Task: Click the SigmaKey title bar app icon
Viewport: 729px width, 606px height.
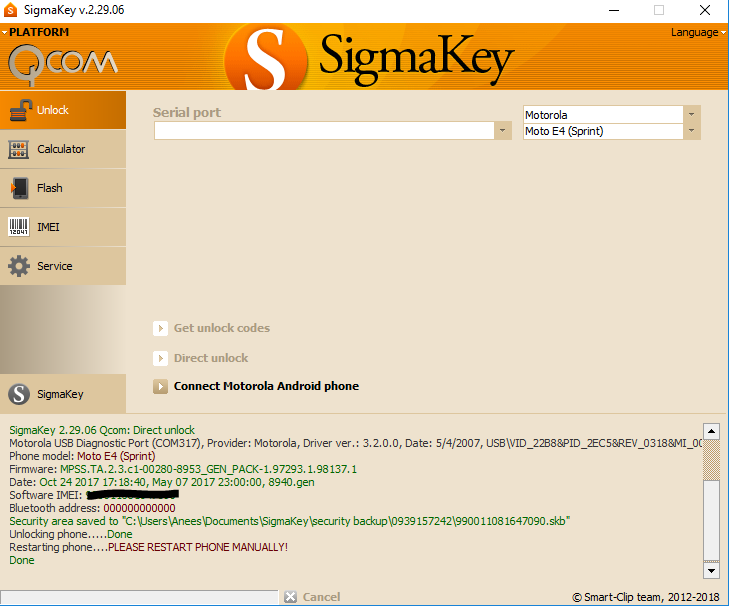Action: click(x=10, y=10)
